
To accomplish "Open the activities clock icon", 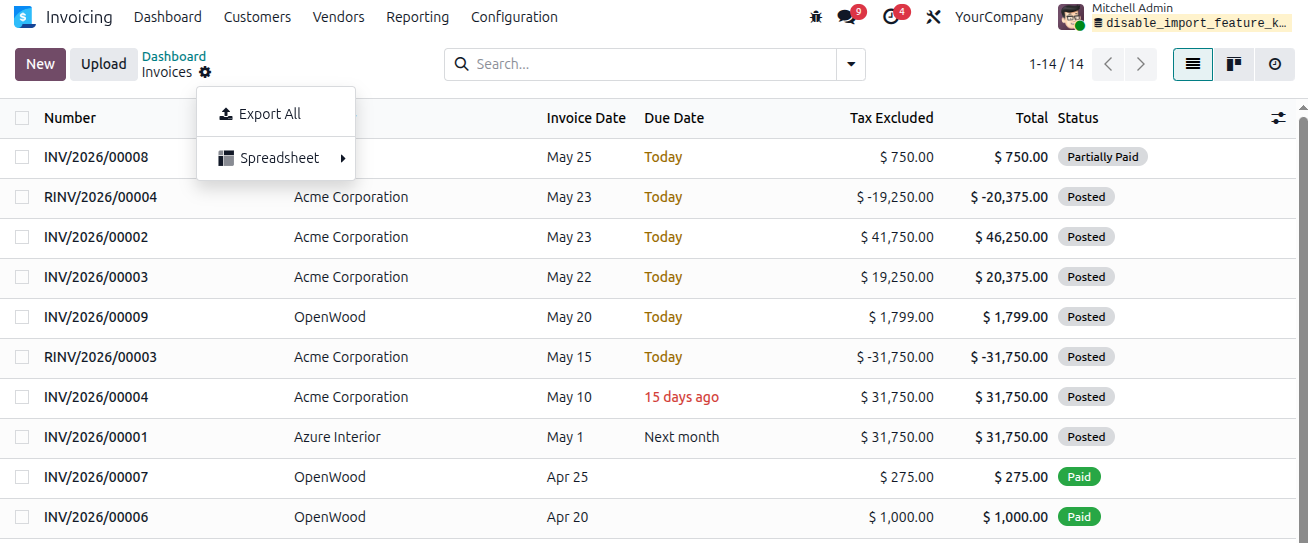I will [891, 17].
